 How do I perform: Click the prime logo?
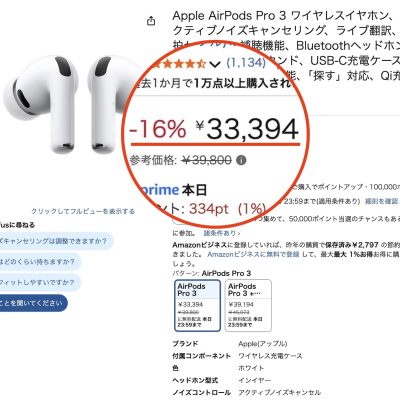tap(159, 190)
